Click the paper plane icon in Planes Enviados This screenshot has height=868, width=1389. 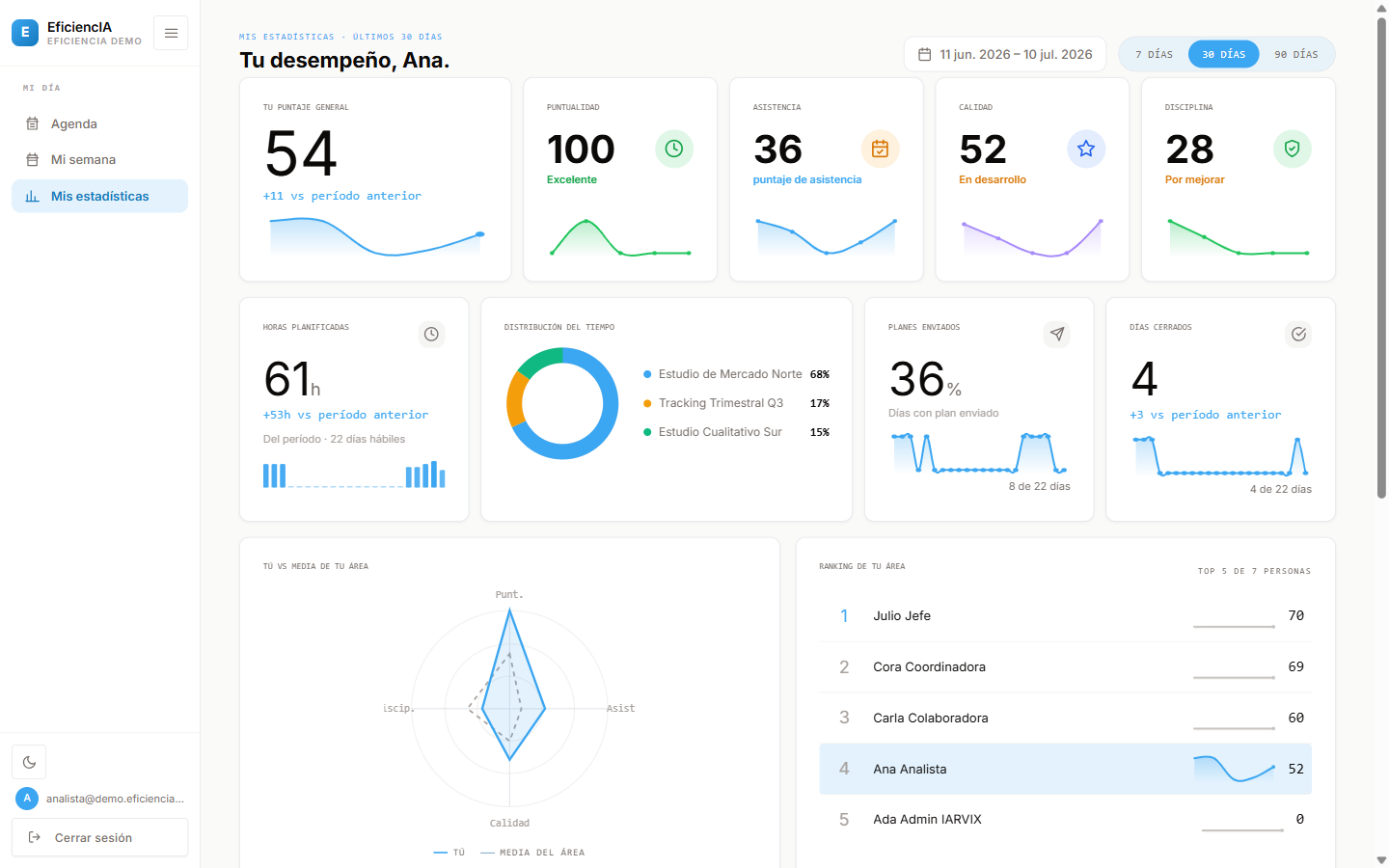tap(1057, 334)
